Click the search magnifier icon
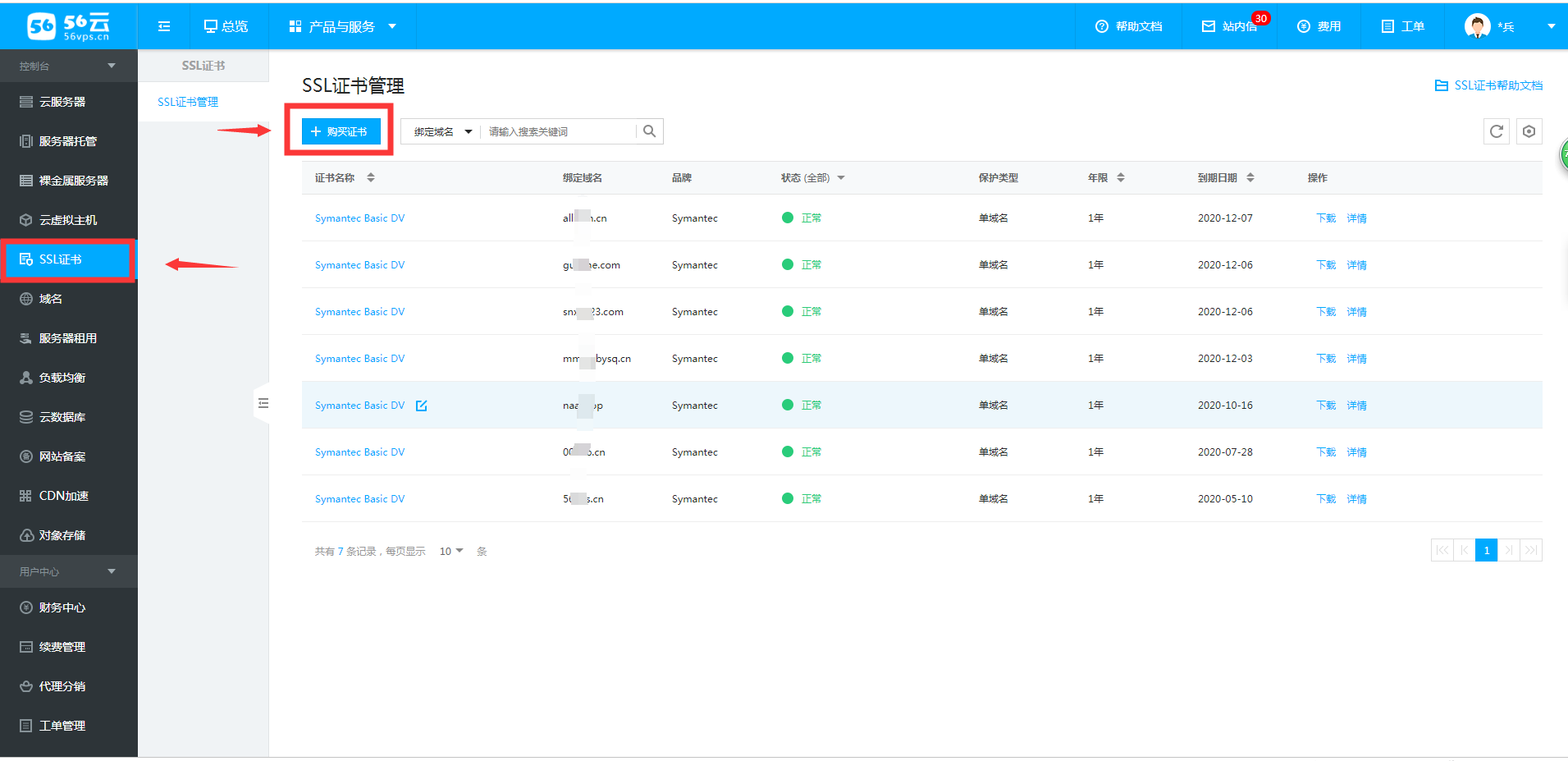The image size is (1568, 761). pos(649,131)
